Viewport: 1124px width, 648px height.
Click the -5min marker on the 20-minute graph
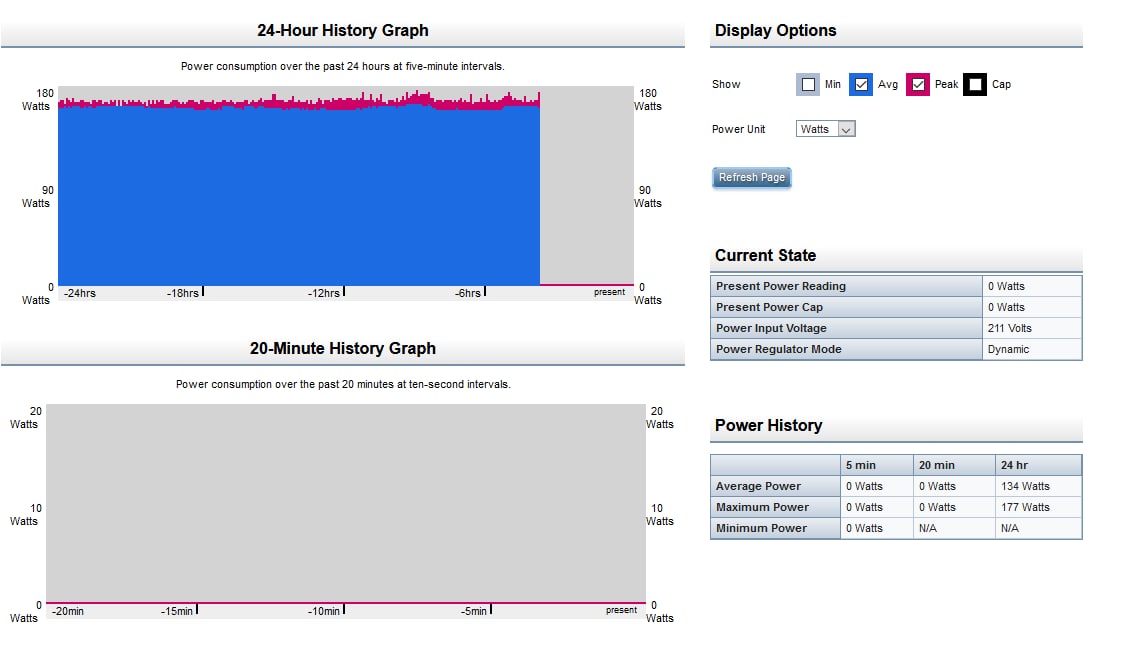click(474, 611)
